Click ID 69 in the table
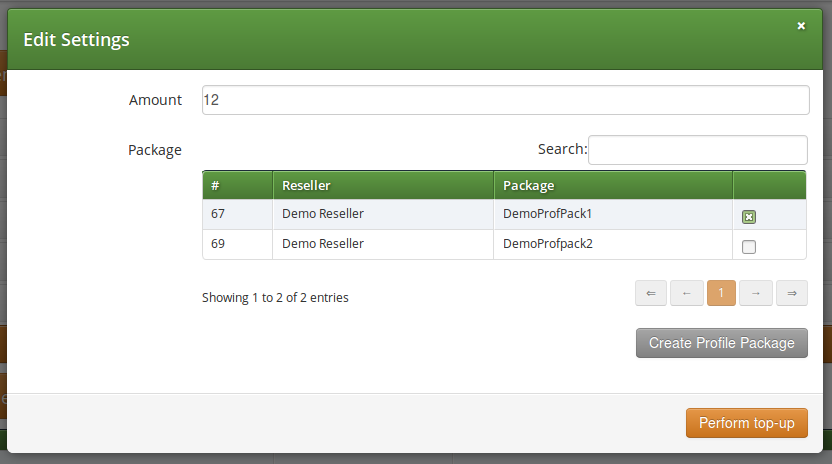The image size is (832, 464). (x=219, y=244)
